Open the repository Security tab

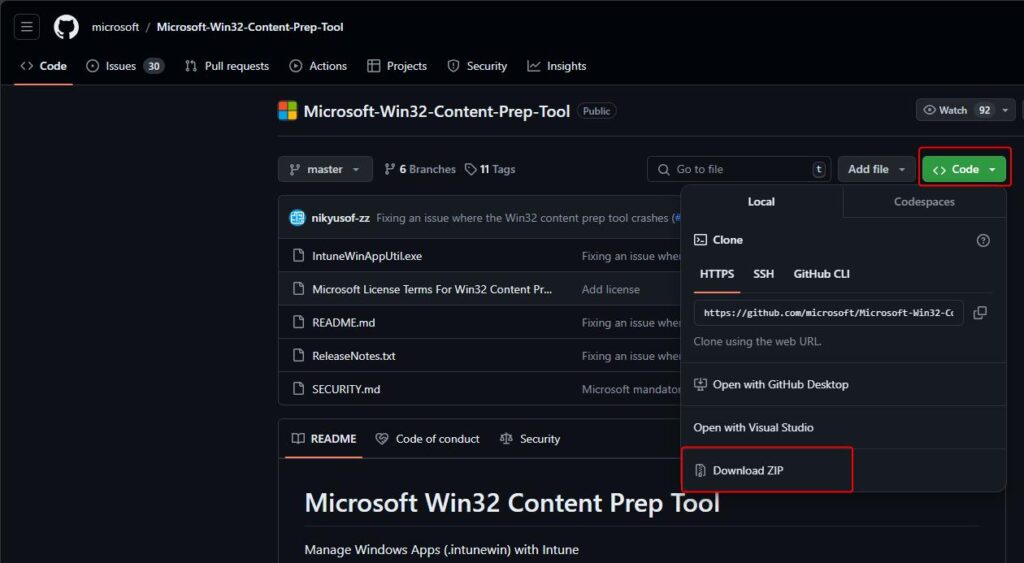click(477, 66)
